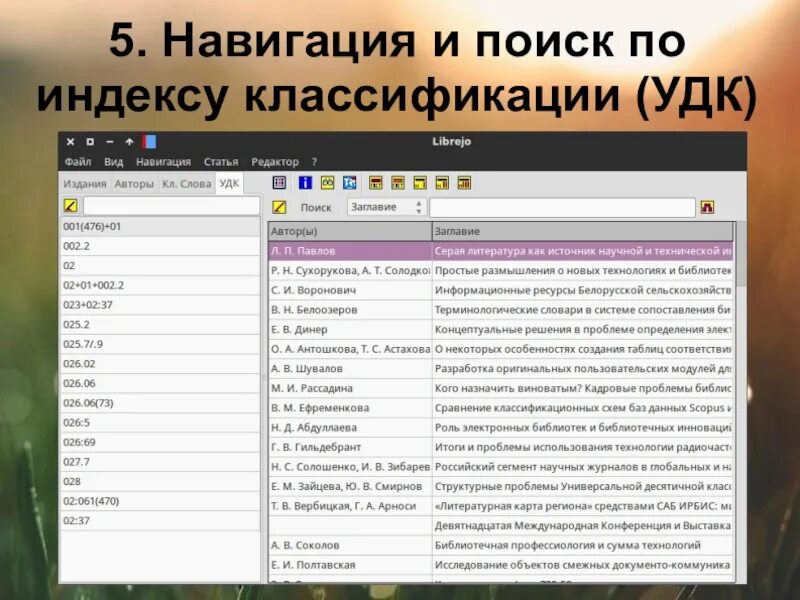Open the Файл menu

78,162
